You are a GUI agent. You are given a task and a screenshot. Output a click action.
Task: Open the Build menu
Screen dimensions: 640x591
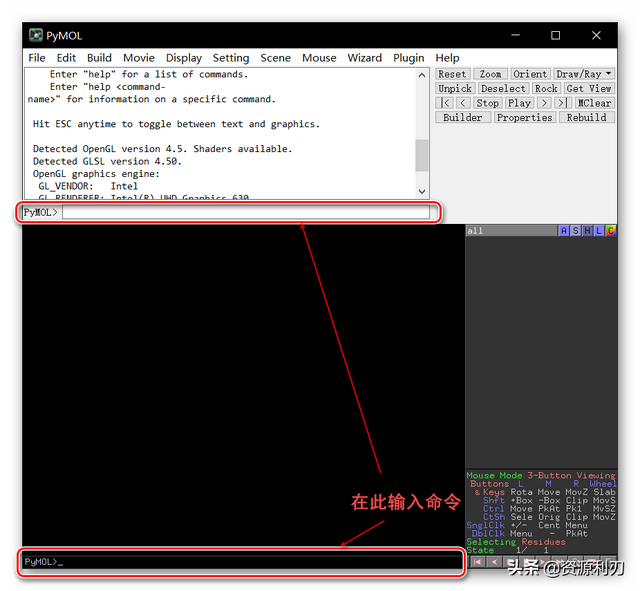click(99, 58)
